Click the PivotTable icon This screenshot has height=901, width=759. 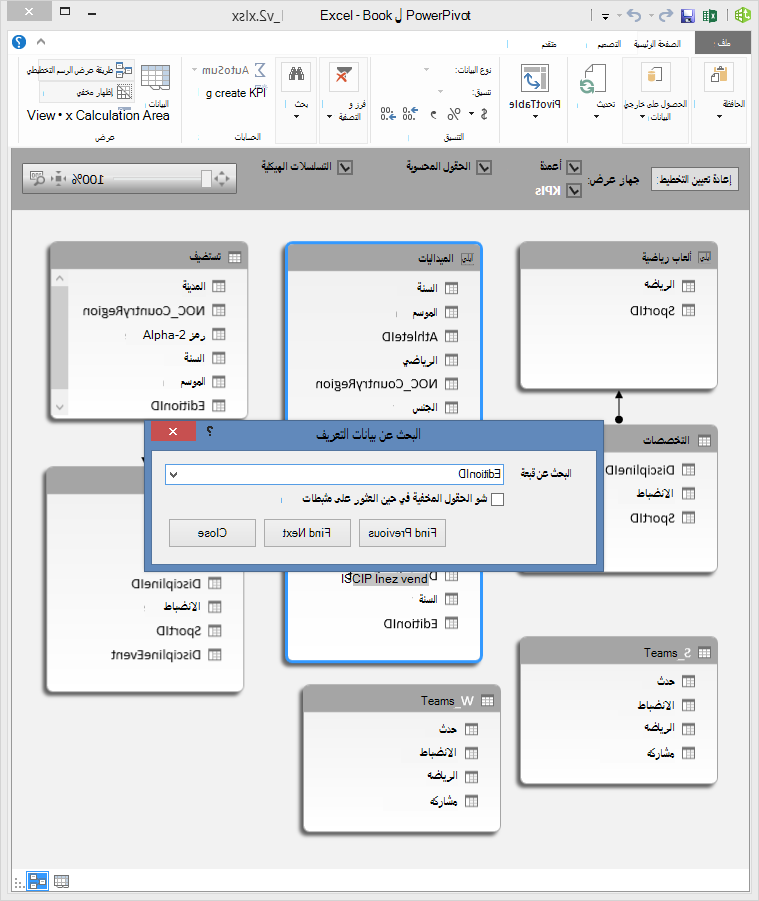pyautogui.click(x=535, y=78)
